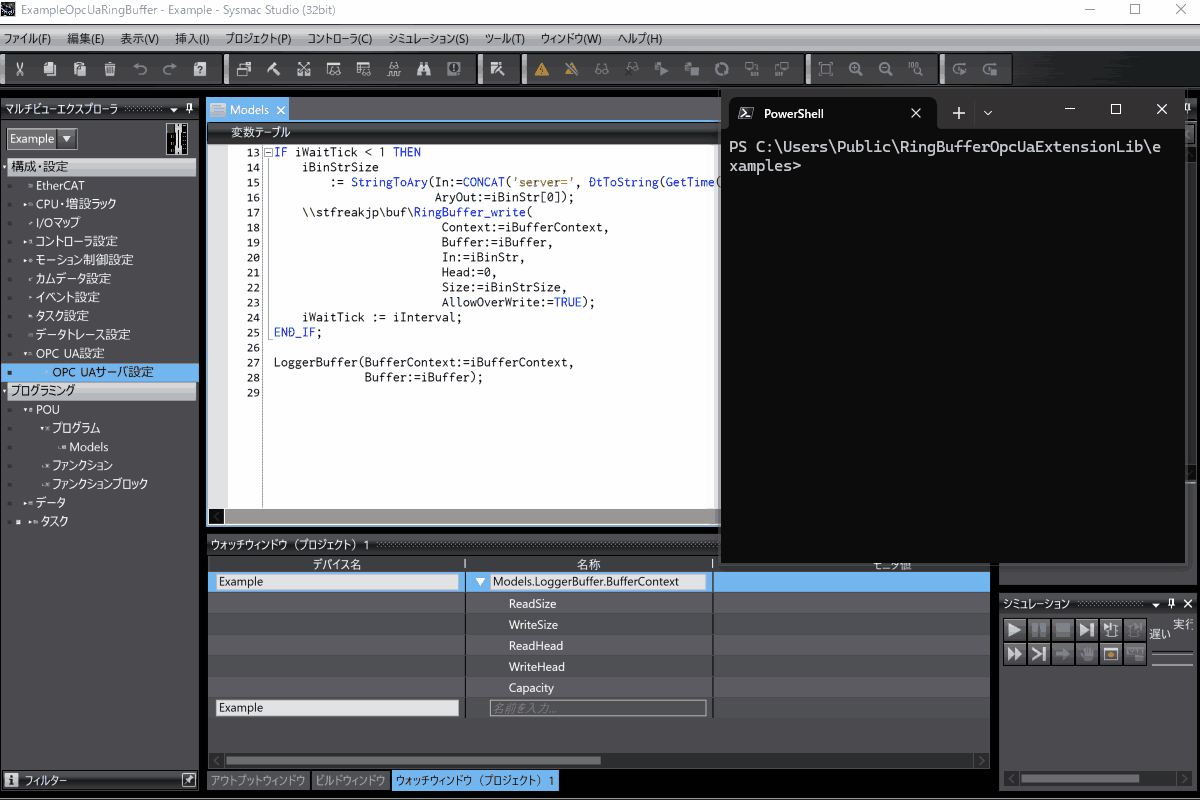The image size is (1200, 800).
Task: Select EtherCAT in the tree
Action: pyautogui.click(x=60, y=185)
